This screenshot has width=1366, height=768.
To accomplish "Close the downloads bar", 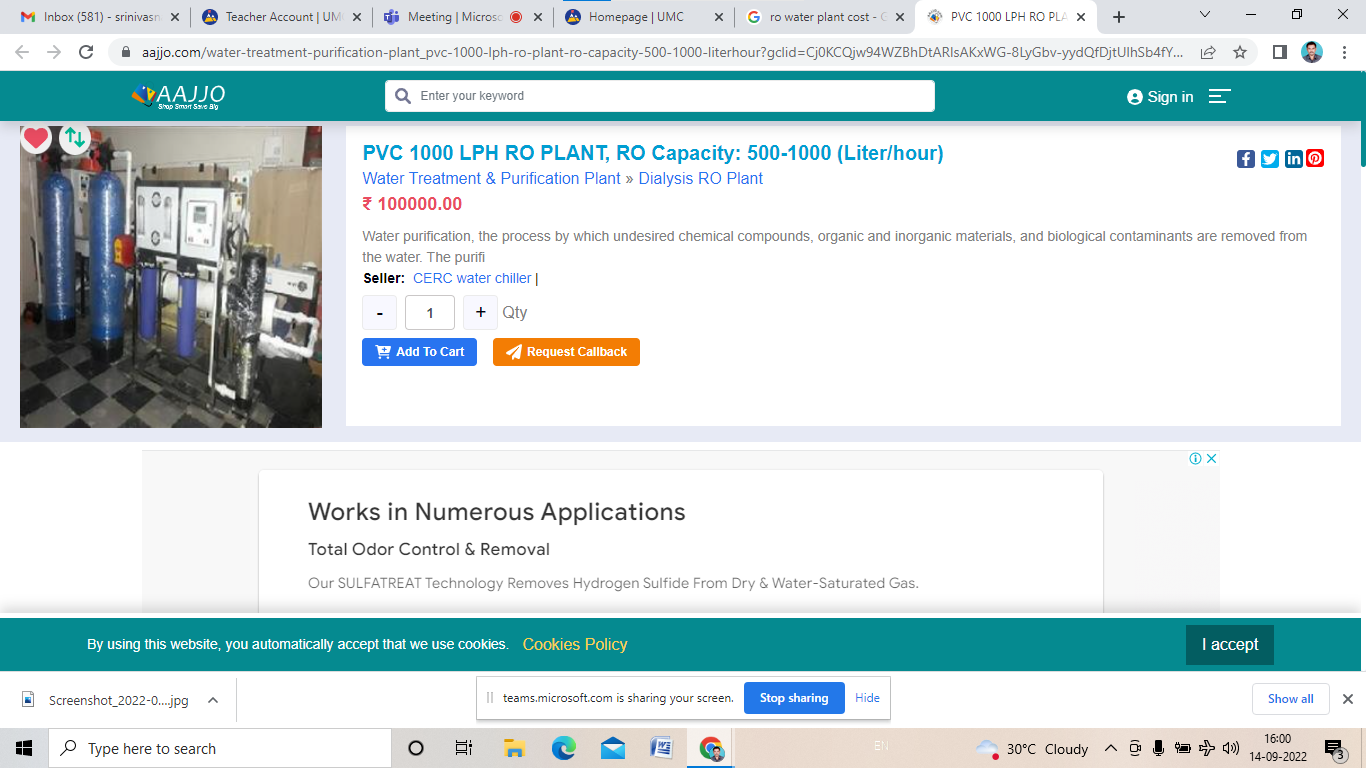I will [x=1347, y=699].
